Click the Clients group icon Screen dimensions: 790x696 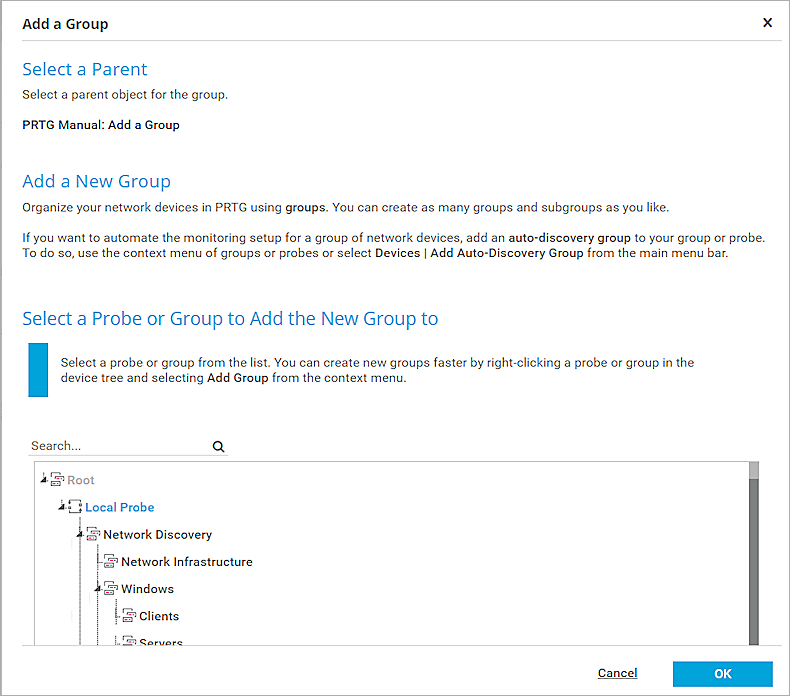[x=129, y=616]
